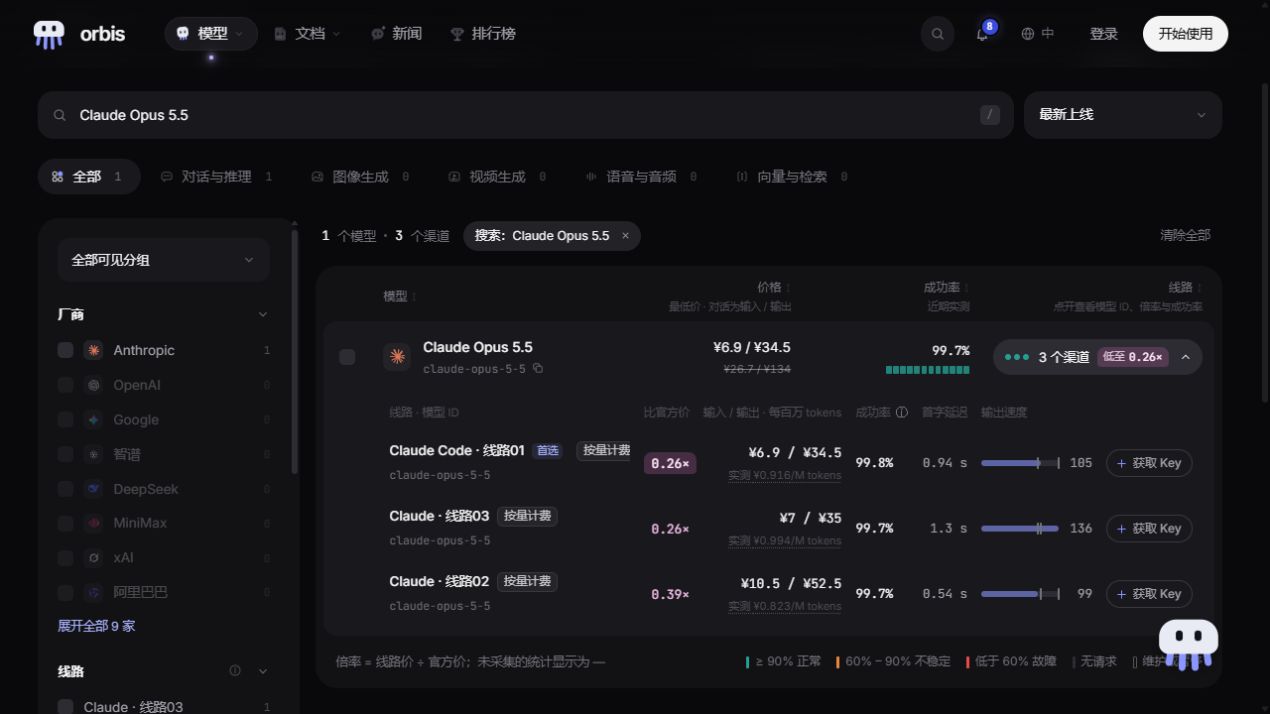The height and width of the screenshot is (714, 1270).
Task: Click output speed bar showing 136
Action: coord(1020,528)
